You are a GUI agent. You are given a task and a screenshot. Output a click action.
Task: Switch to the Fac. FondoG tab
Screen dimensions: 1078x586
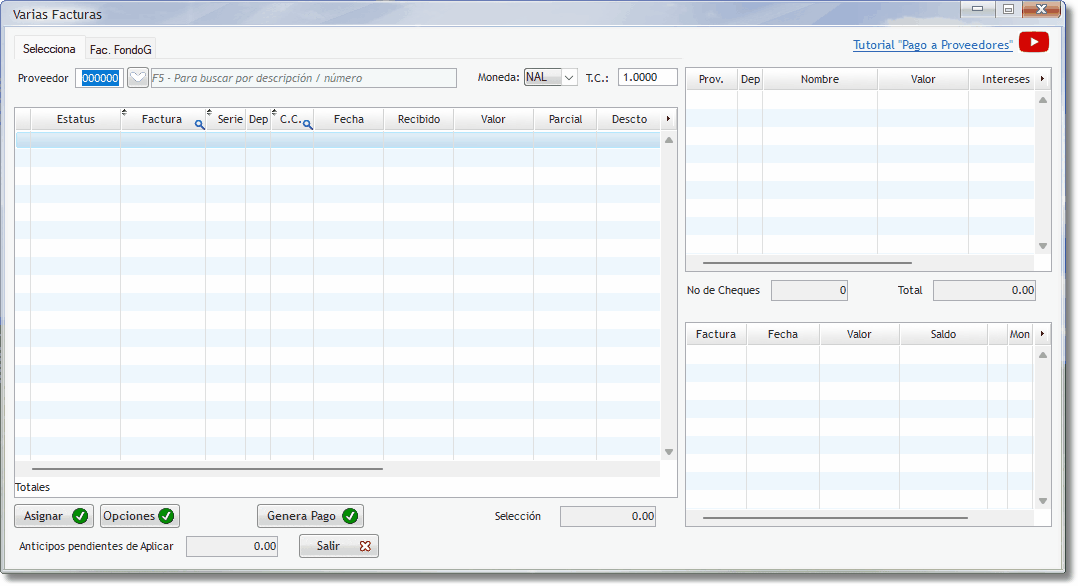(120, 50)
